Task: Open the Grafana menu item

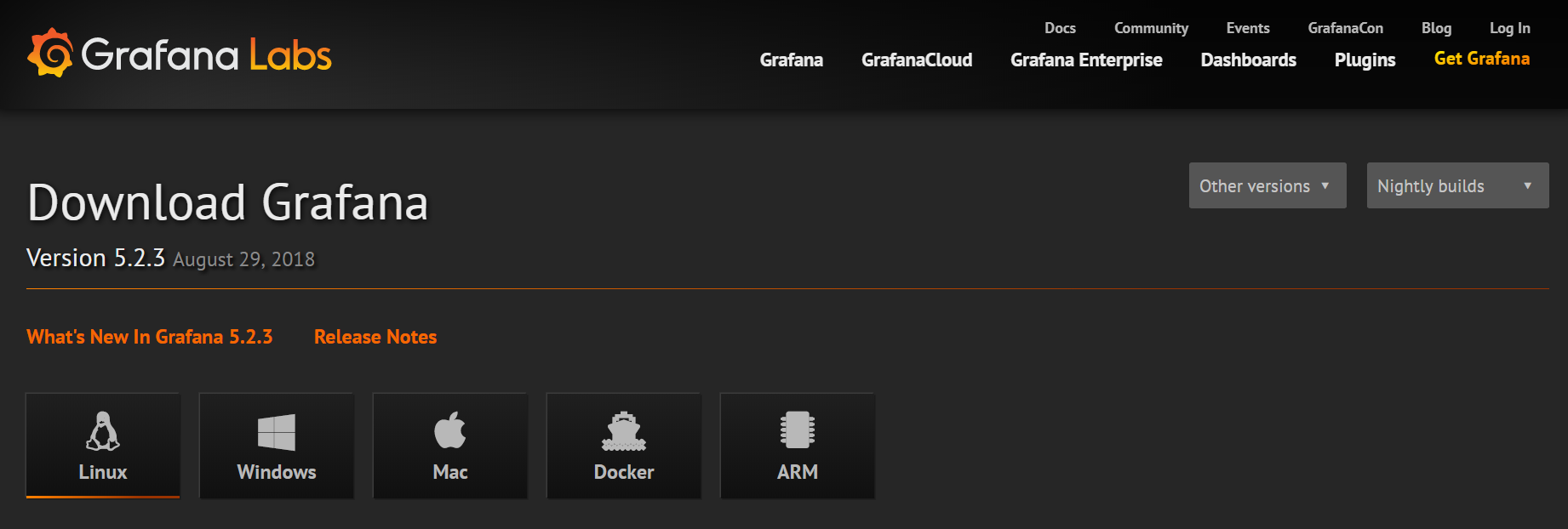Action: coord(792,60)
